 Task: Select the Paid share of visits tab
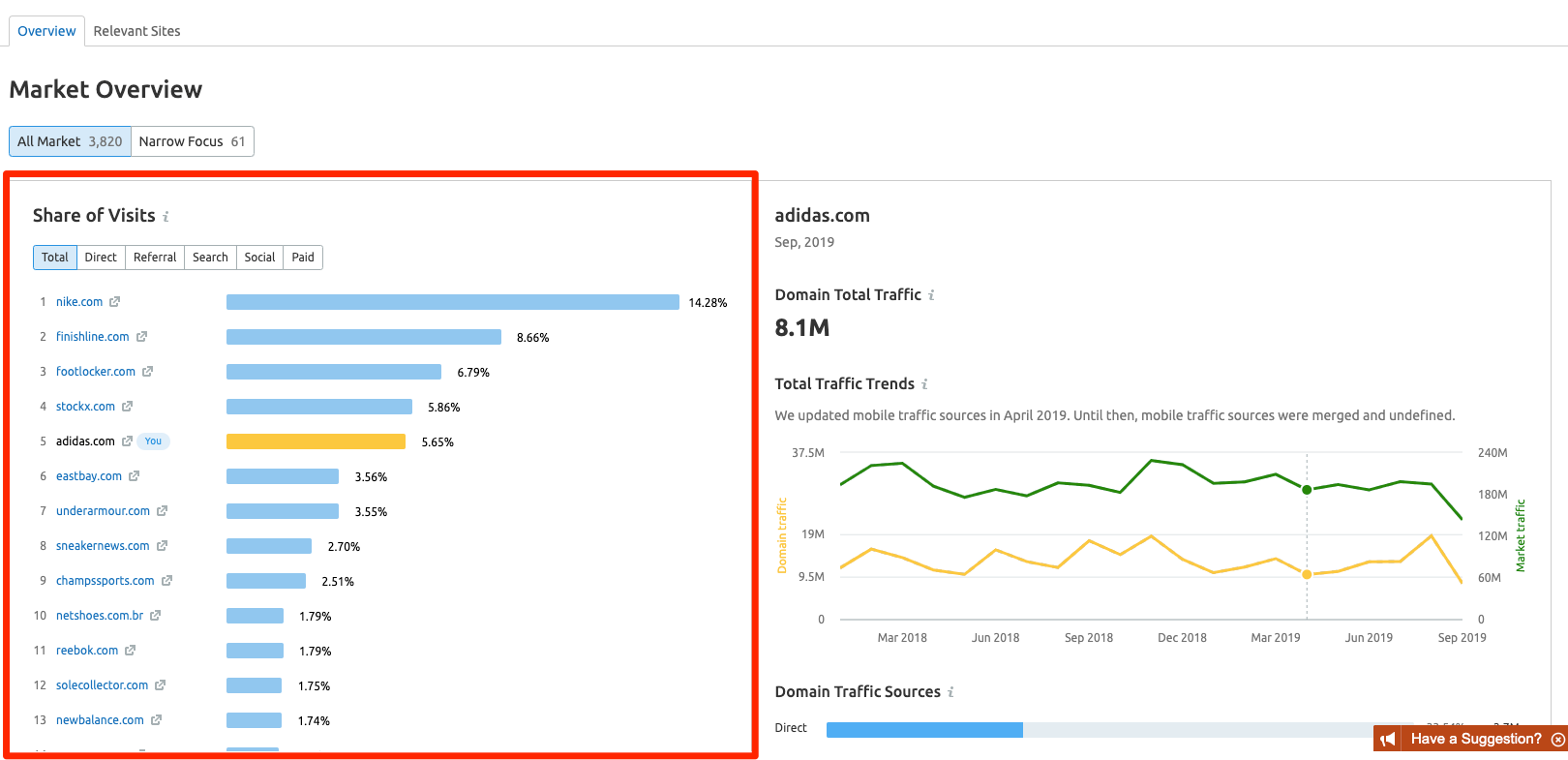click(303, 258)
